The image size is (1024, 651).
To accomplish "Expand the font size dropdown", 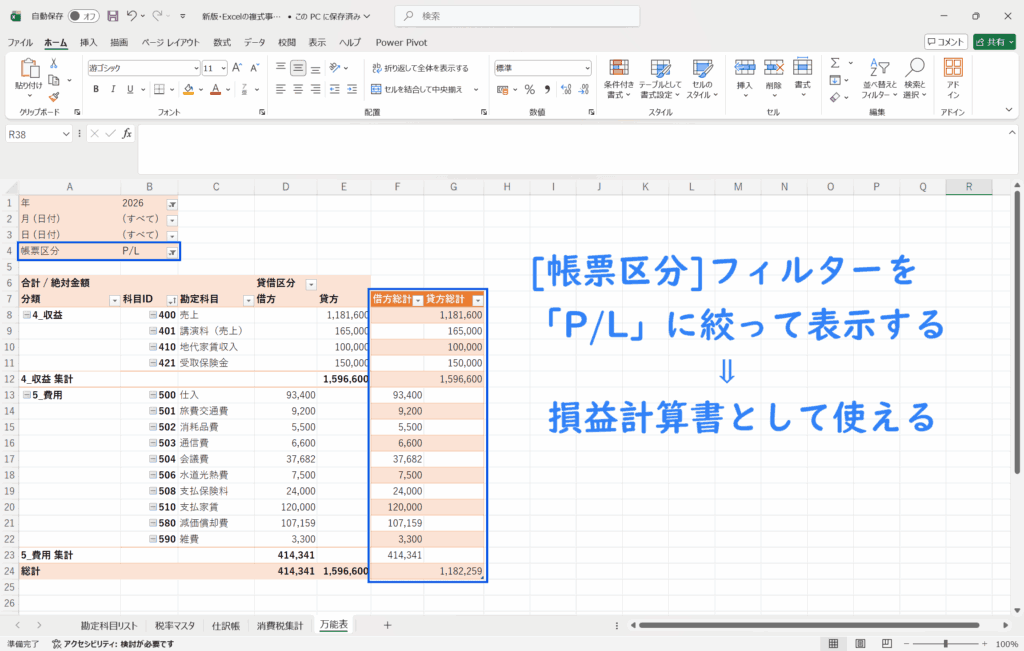I will click(223, 68).
